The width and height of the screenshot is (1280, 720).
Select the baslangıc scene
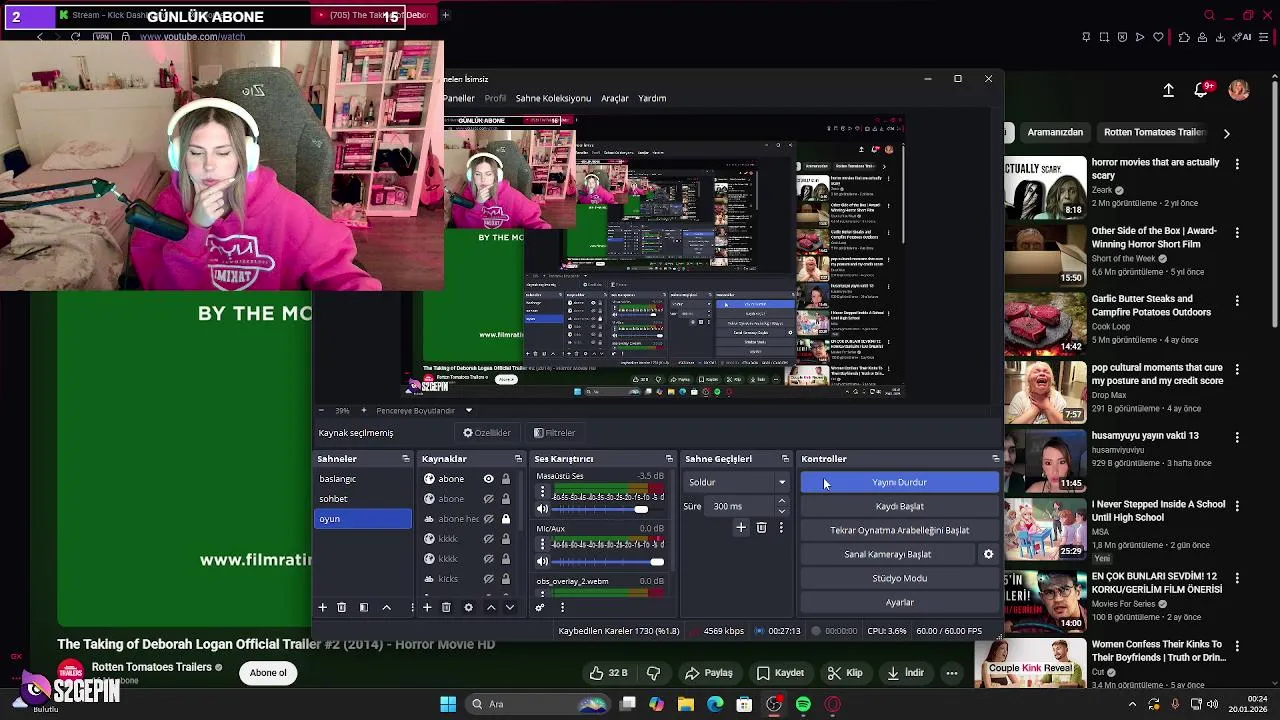point(363,479)
